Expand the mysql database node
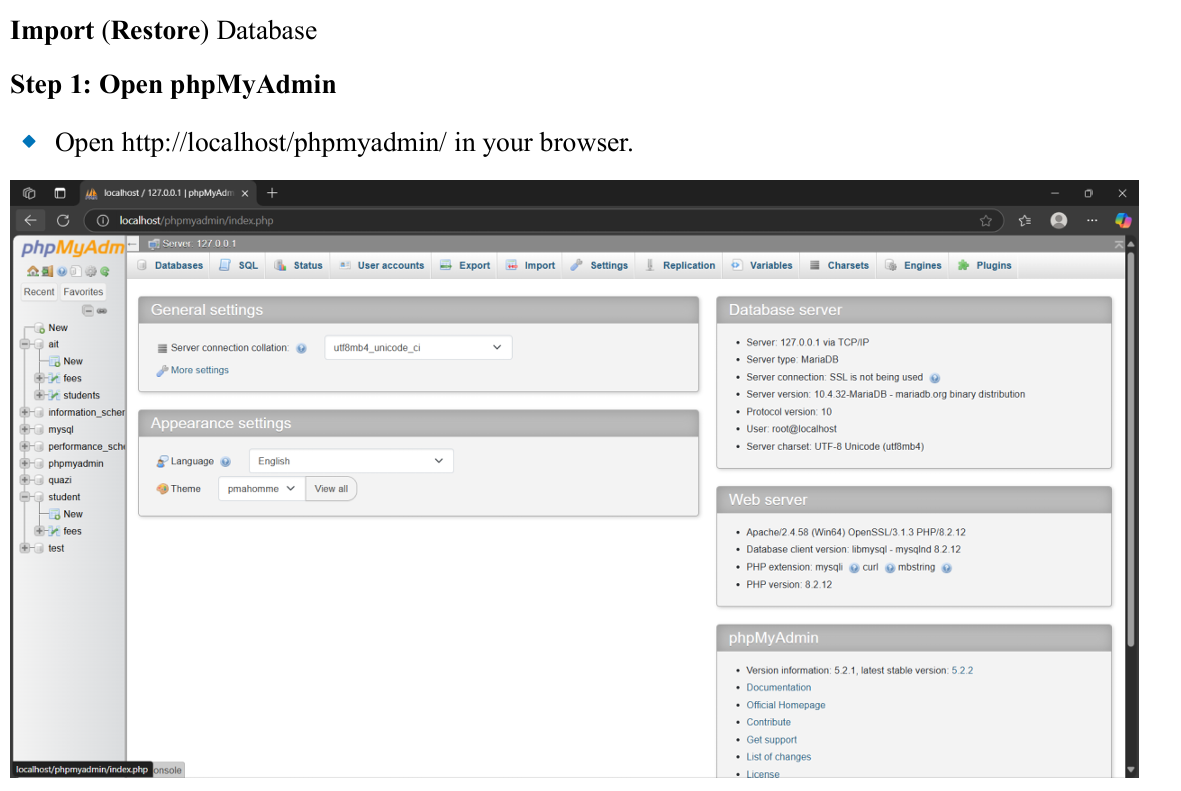 click(25, 429)
